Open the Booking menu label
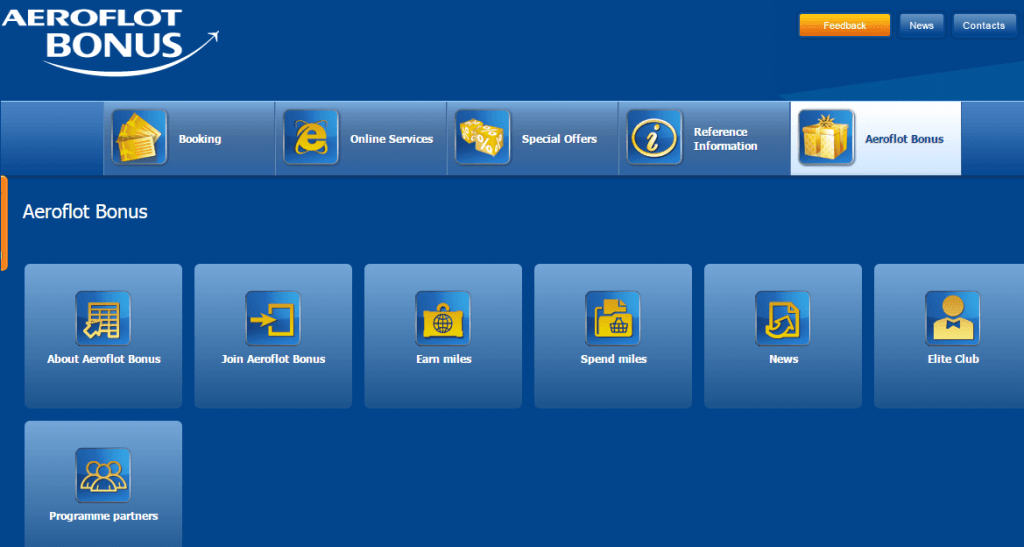The image size is (1024, 547). pos(200,139)
